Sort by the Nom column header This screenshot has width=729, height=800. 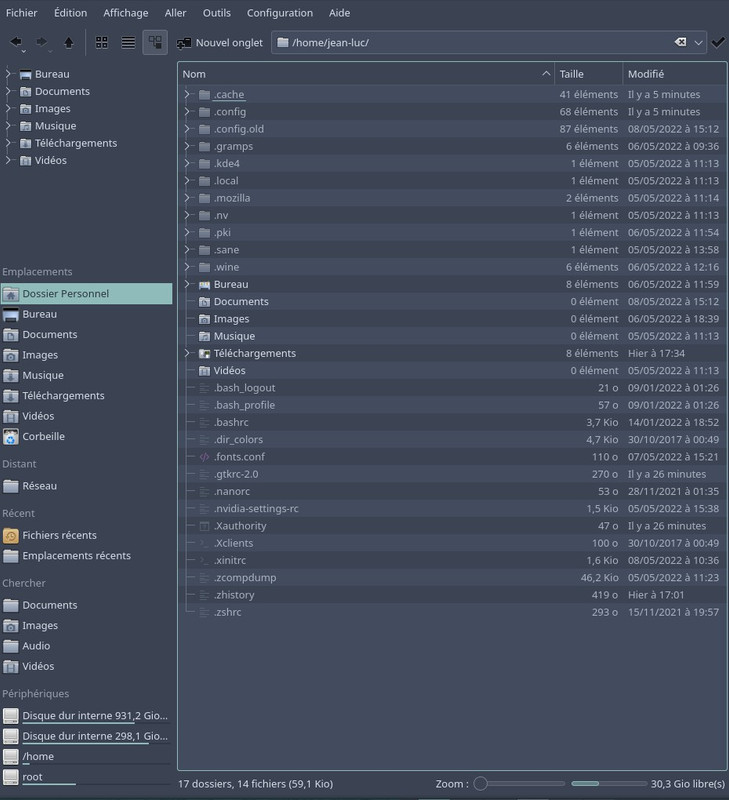click(366, 74)
